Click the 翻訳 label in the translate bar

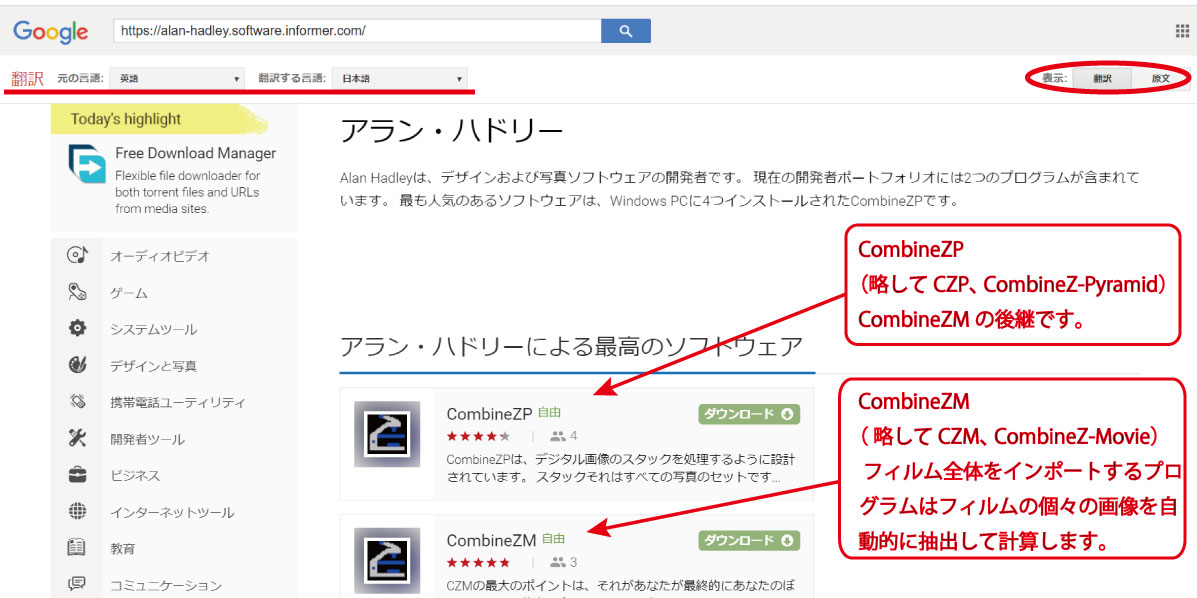click(x=27, y=79)
